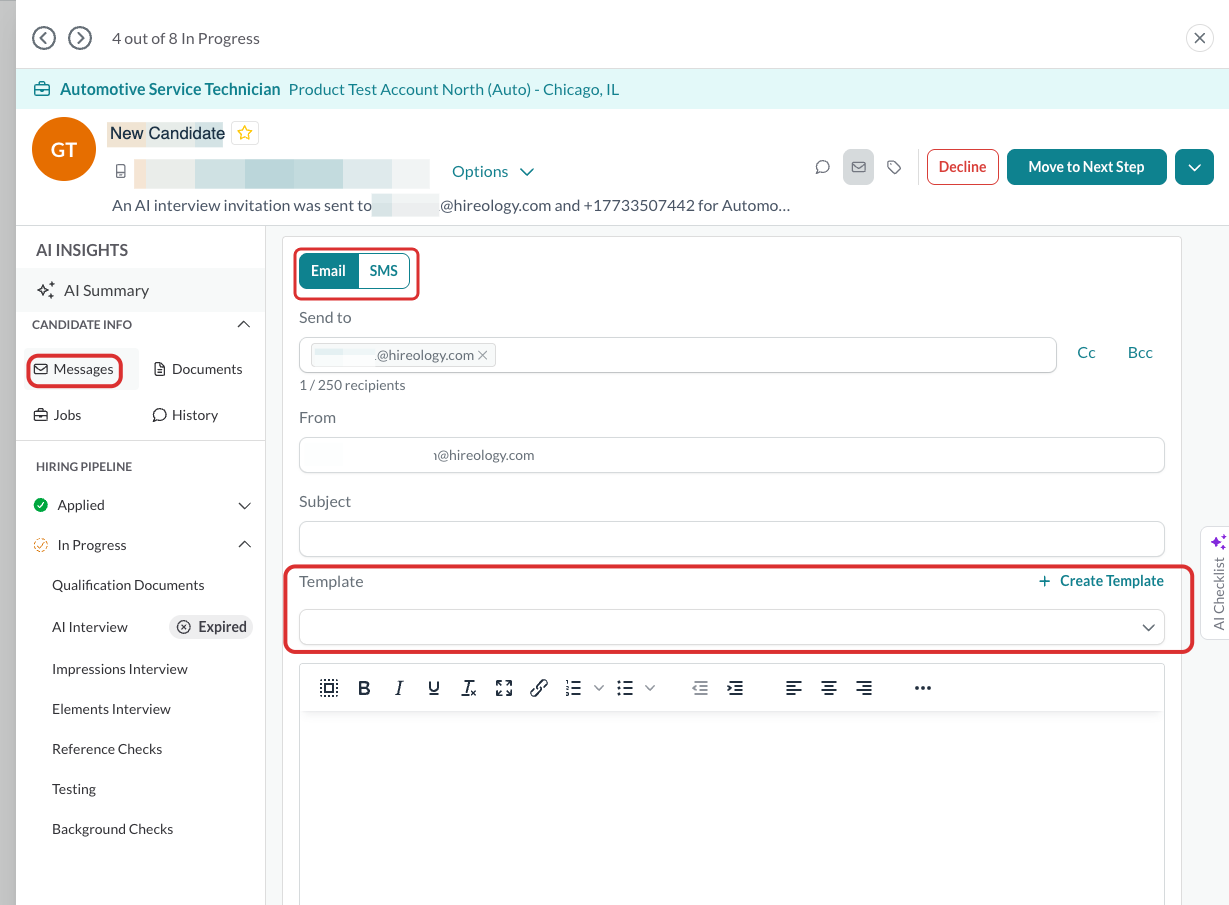The image size is (1229, 905).
Task: Open the Jobs section
Action: pyautogui.click(x=58, y=415)
